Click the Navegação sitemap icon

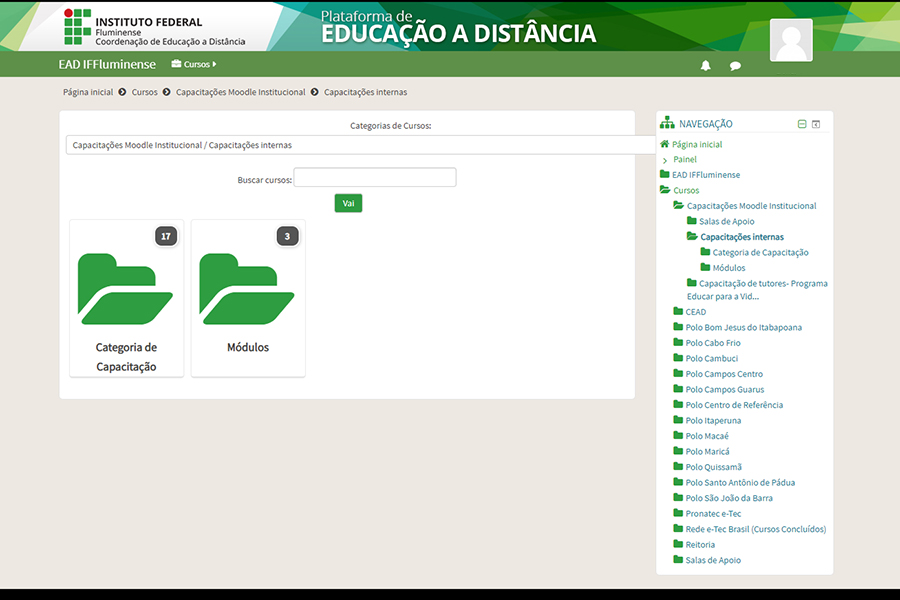[667, 122]
